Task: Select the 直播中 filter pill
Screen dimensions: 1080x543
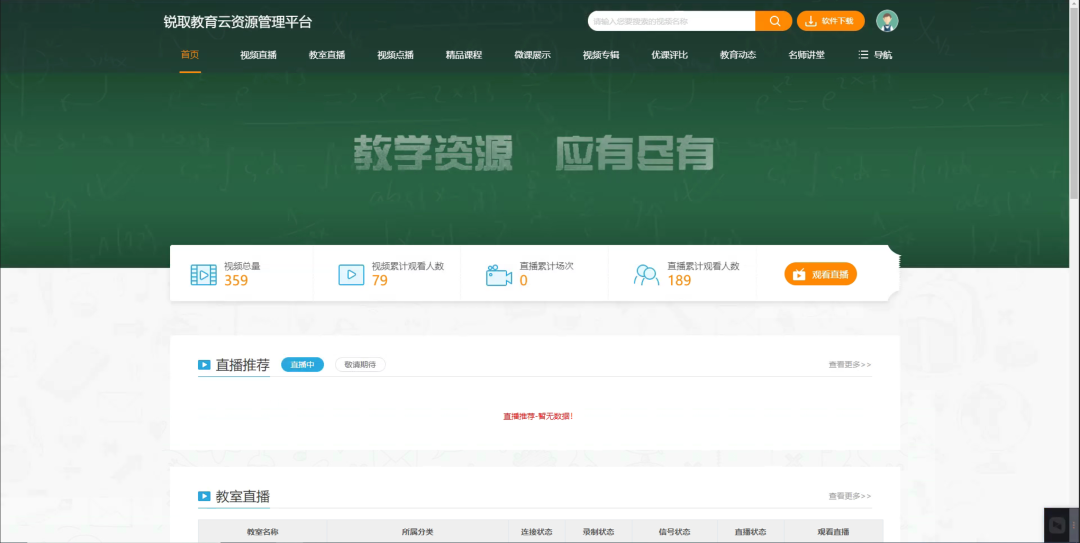Action: tap(302, 365)
